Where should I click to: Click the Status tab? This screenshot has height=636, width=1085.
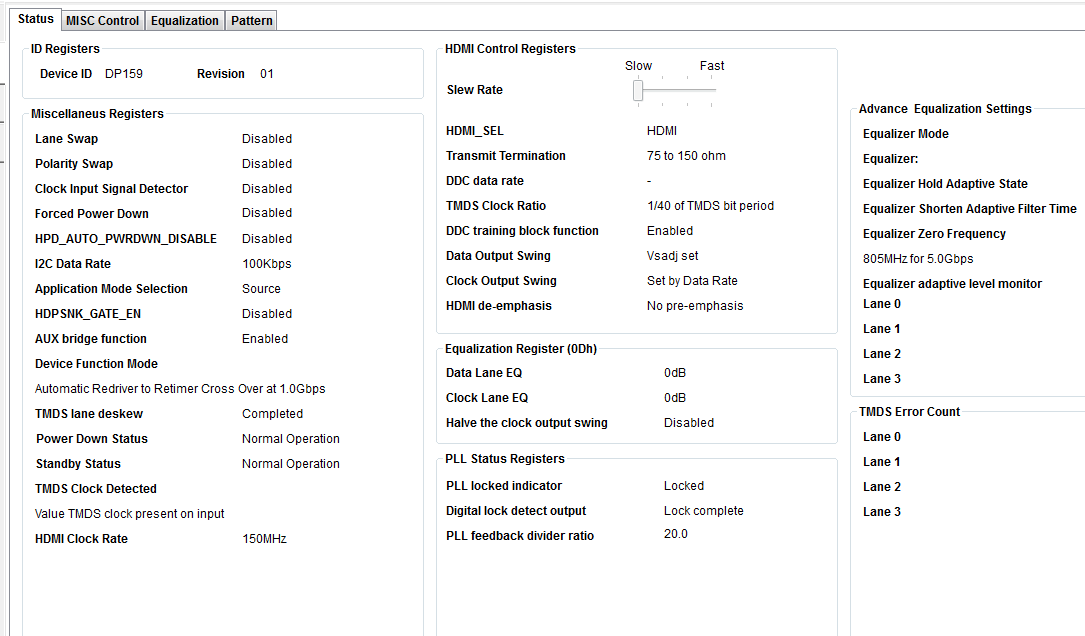pyautogui.click(x=36, y=19)
